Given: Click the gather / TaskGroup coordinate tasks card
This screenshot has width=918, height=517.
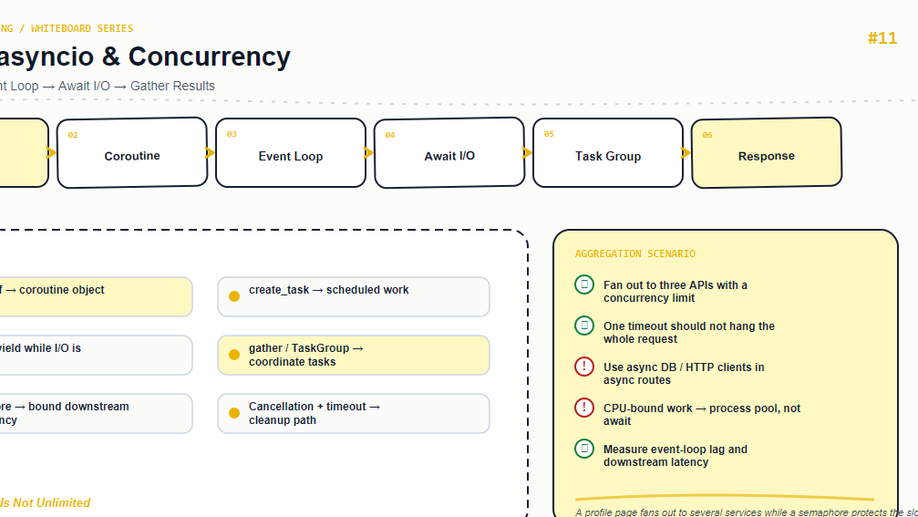Looking at the screenshot, I should [x=354, y=355].
